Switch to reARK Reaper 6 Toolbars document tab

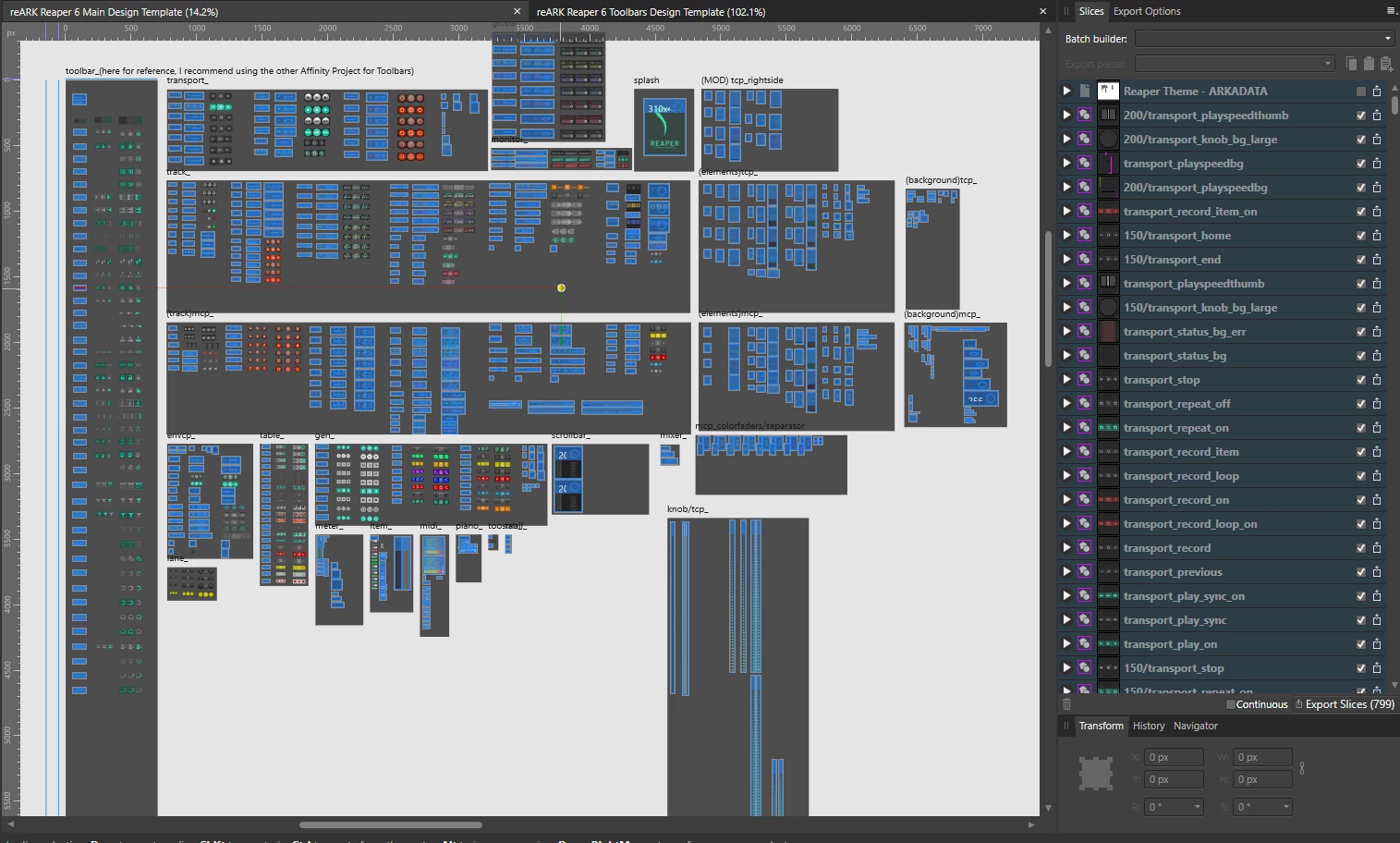click(x=651, y=12)
